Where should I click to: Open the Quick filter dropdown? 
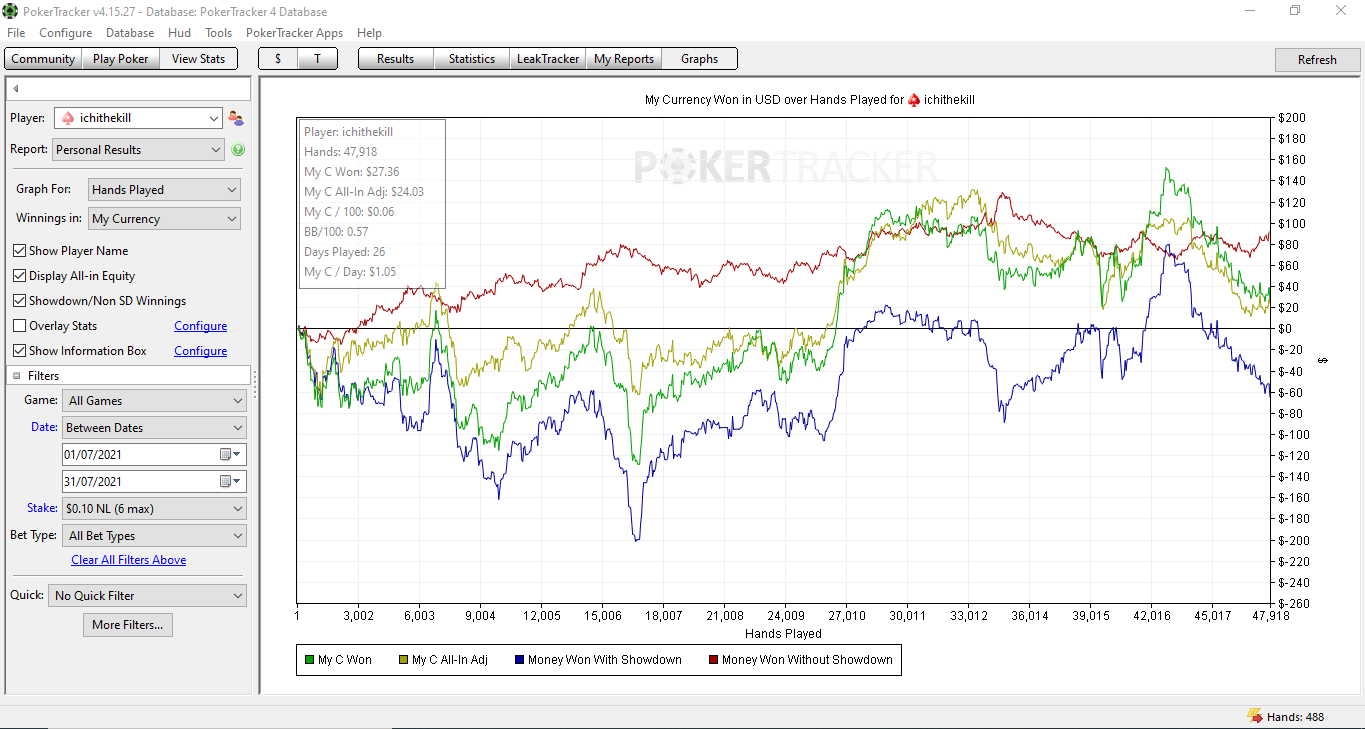pyautogui.click(x=147, y=596)
